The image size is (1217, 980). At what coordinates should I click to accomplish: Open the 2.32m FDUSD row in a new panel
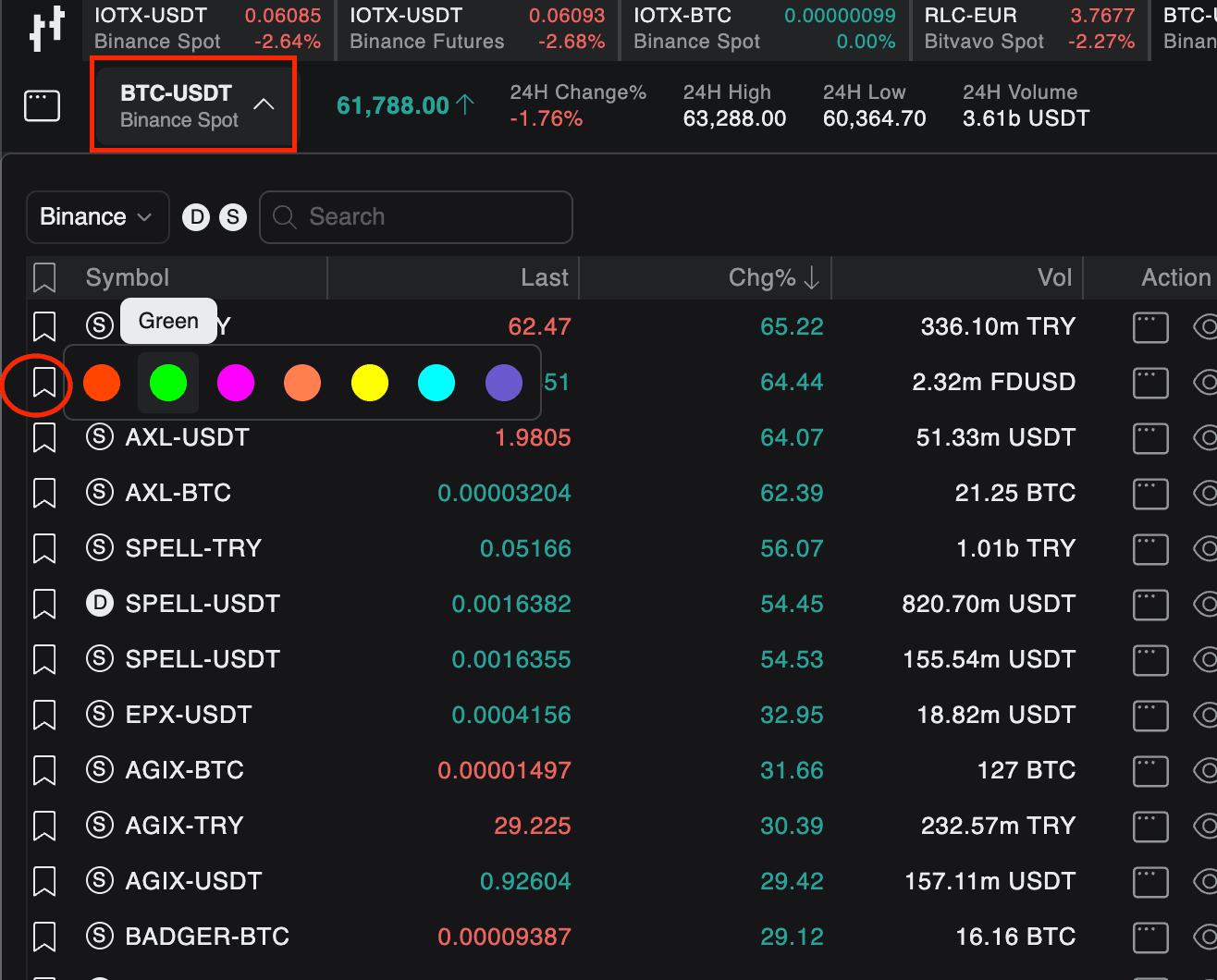point(1150,383)
